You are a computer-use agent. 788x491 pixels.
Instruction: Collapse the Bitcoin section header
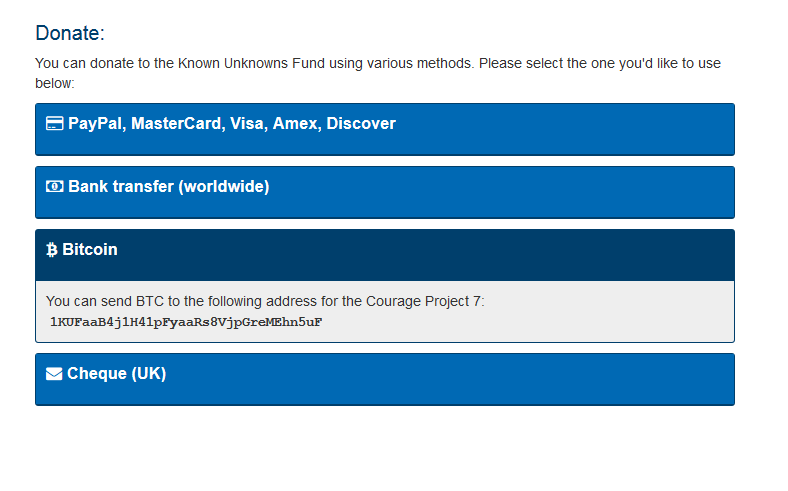tap(384, 255)
